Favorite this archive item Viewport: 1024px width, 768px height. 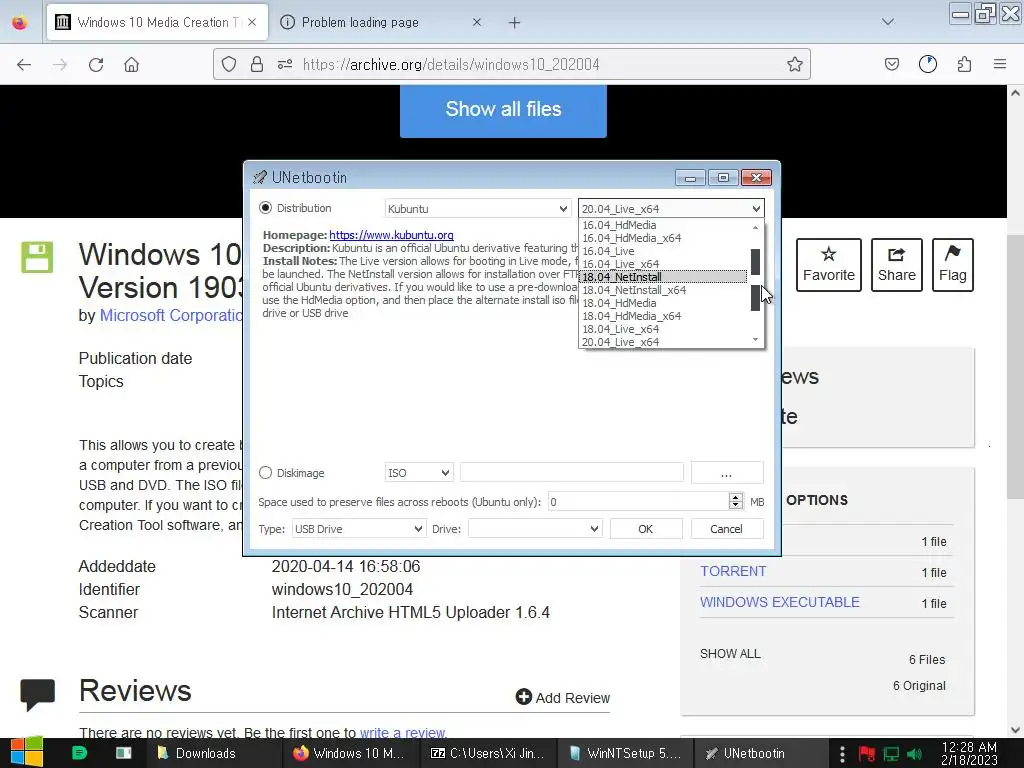829,264
